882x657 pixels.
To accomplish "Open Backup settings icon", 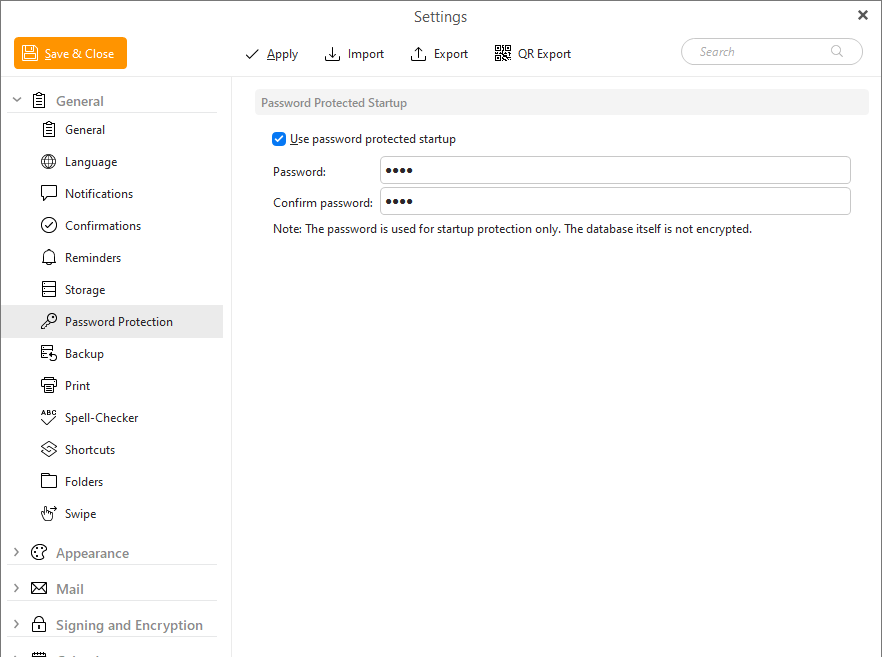I will pyautogui.click(x=48, y=353).
